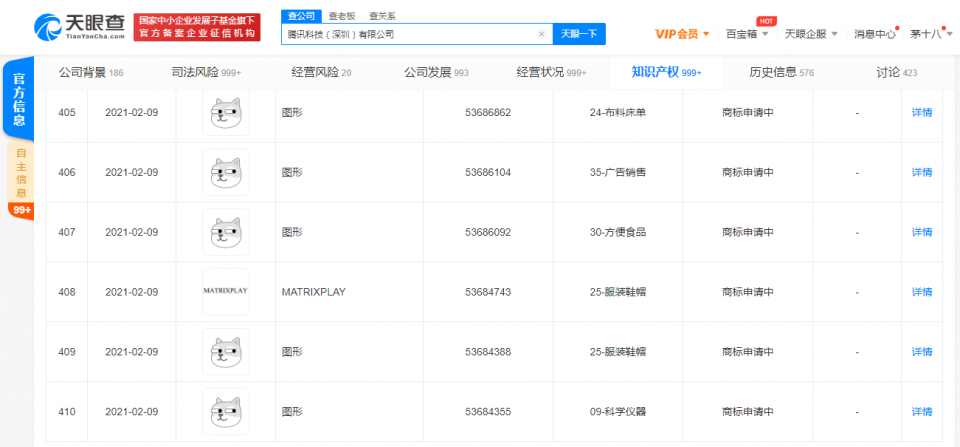Viewport: 960px width, 447px height.
Task: Click the date 2021-02-09 in row 406
Action: [x=132, y=172]
